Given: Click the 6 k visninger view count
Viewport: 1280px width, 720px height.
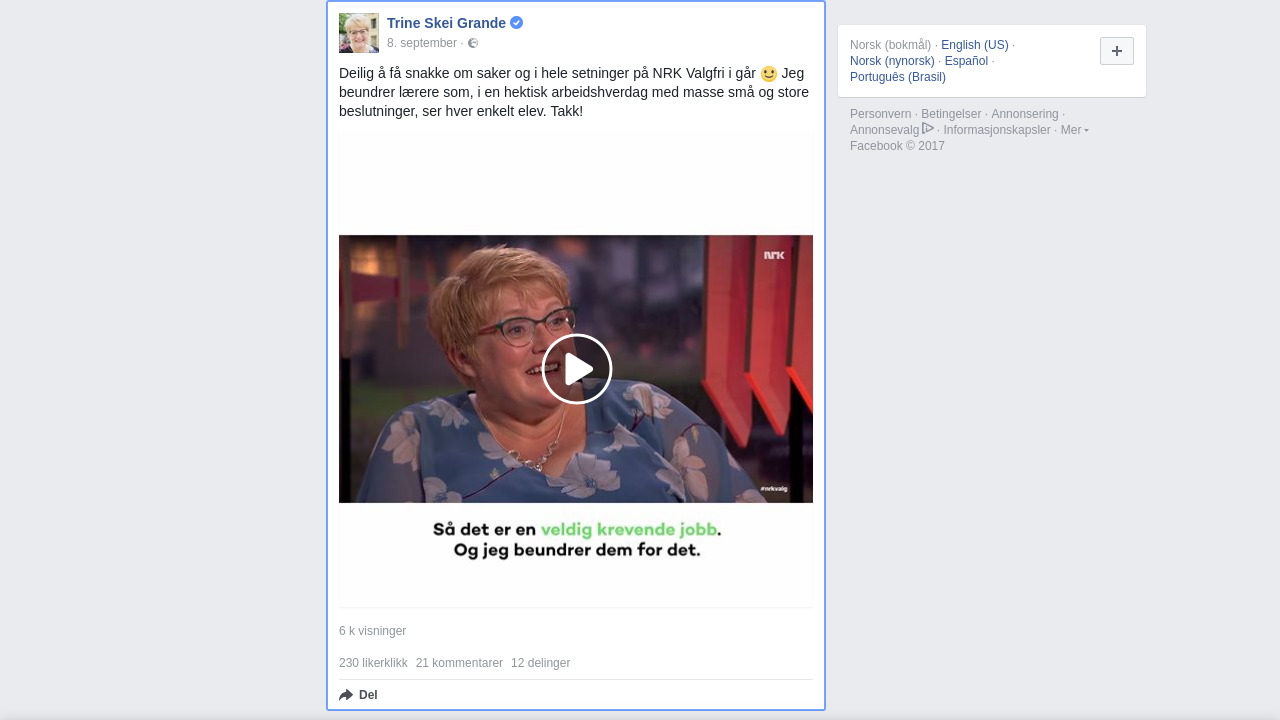Looking at the screenshot, I should pos(372,631).
